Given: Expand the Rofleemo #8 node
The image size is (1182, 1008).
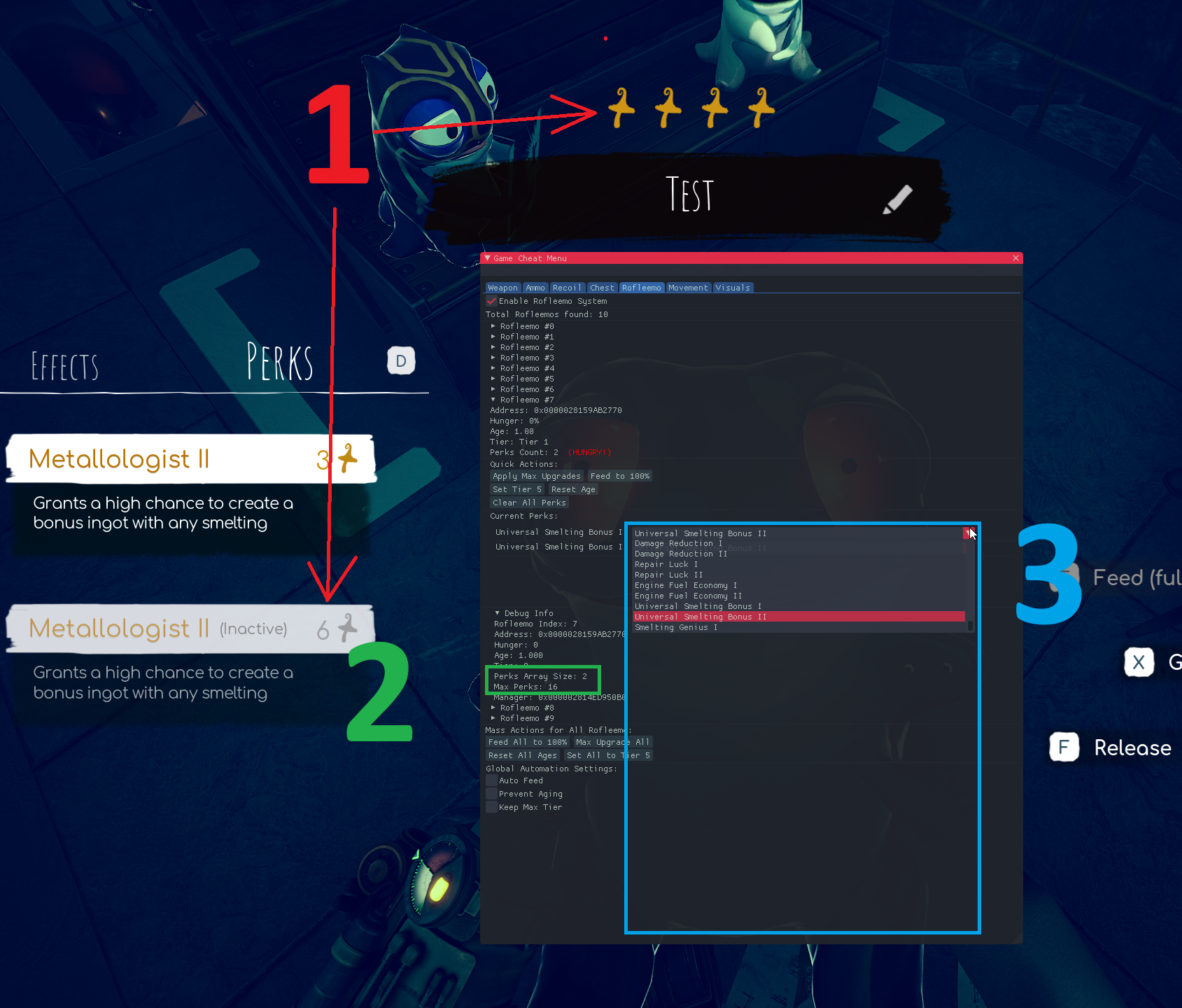Looking at the screenshot, I should coord(493,708).
